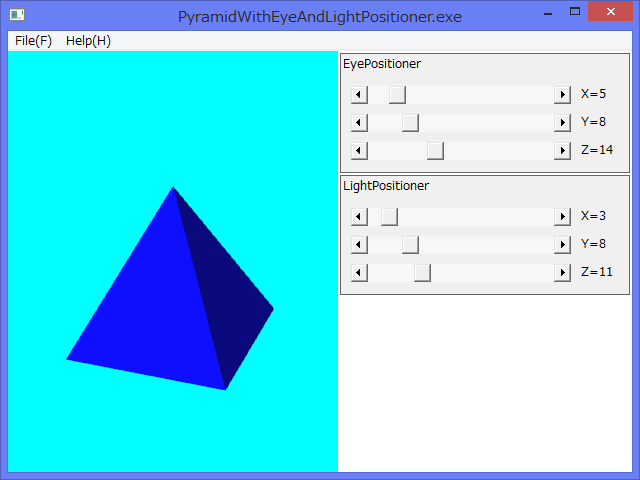The width and height of the screenshot is (640, 480).
Task: Click left arrow of EyePositioner Z scrollbar
Action: (359, 151)
